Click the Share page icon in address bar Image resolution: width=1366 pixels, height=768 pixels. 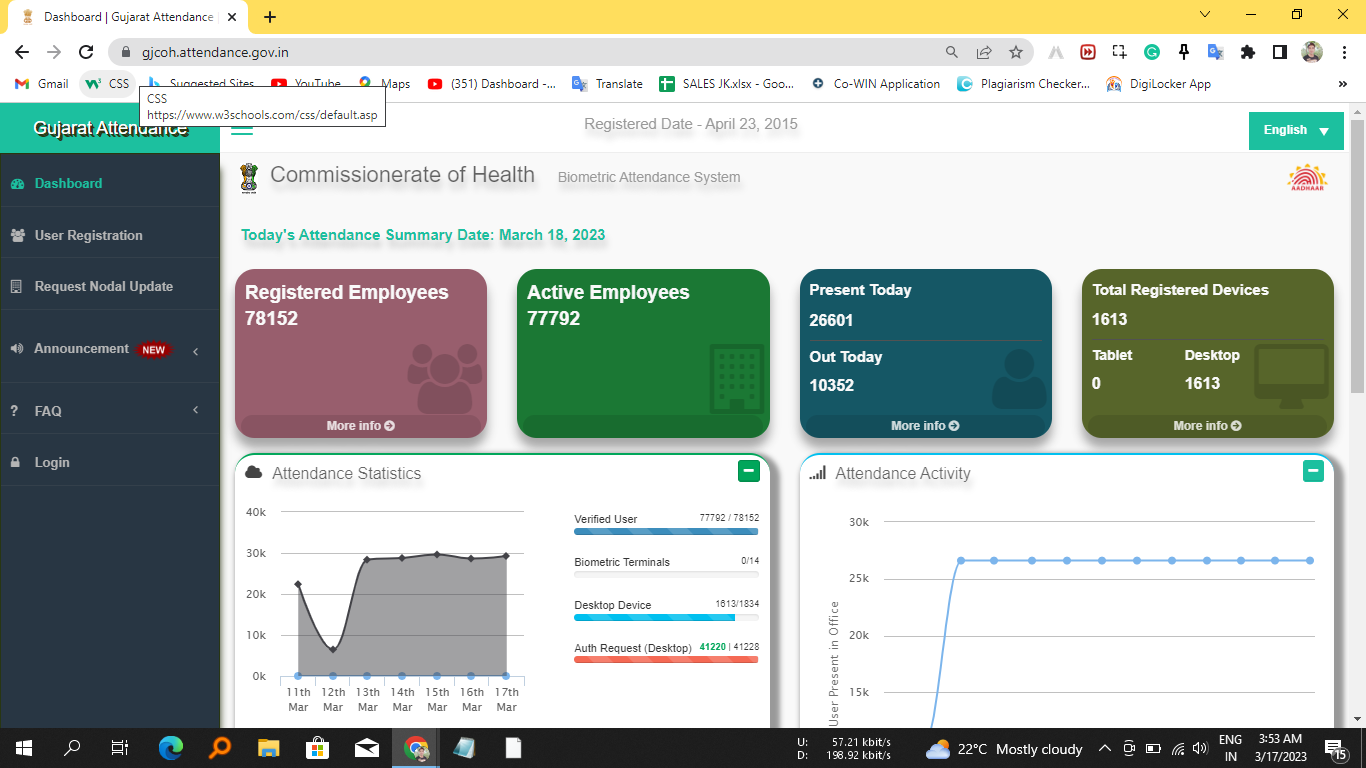point(984,52)
